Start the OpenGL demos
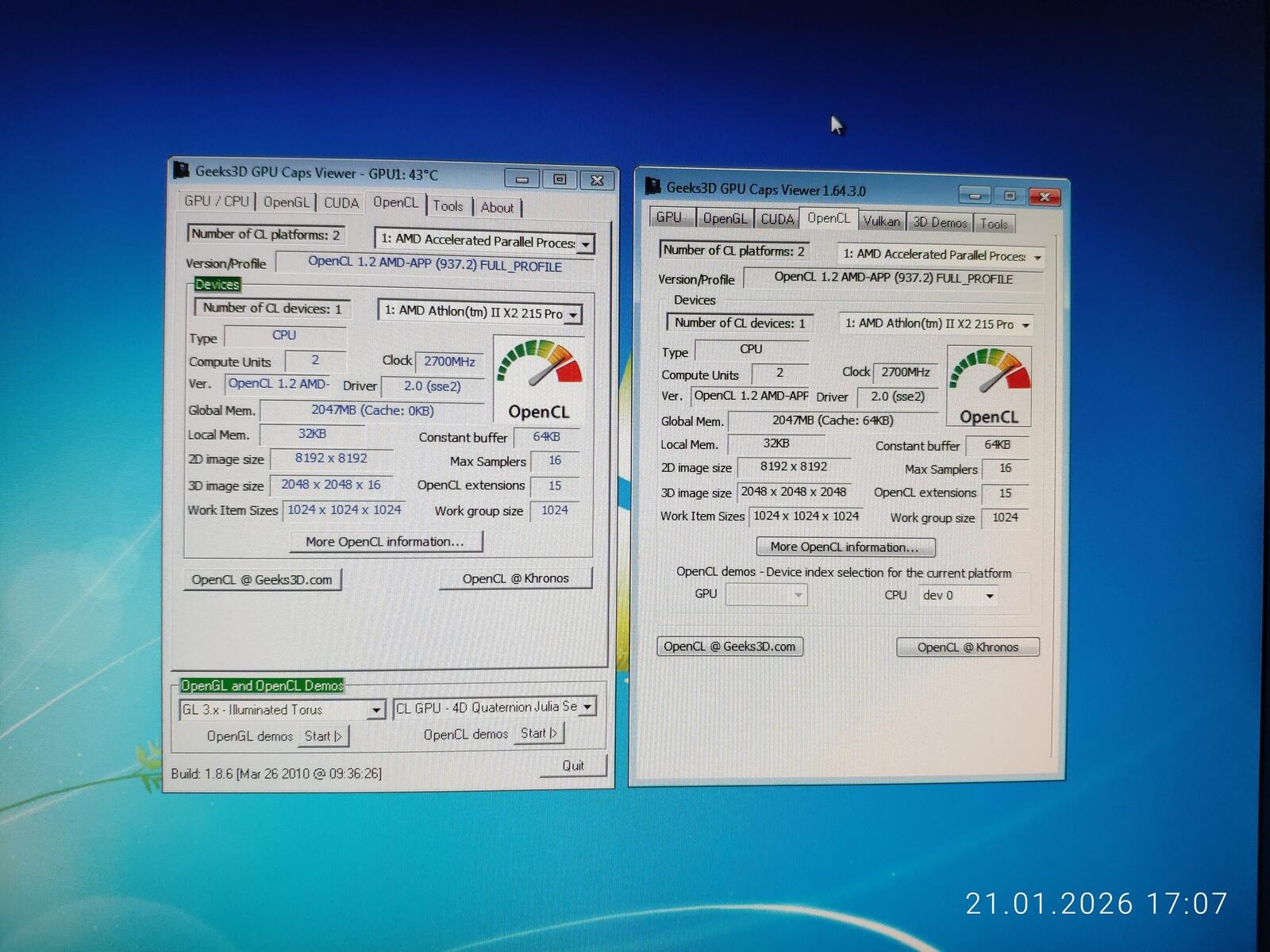The image size is (1270, 952). pos(323,736)
